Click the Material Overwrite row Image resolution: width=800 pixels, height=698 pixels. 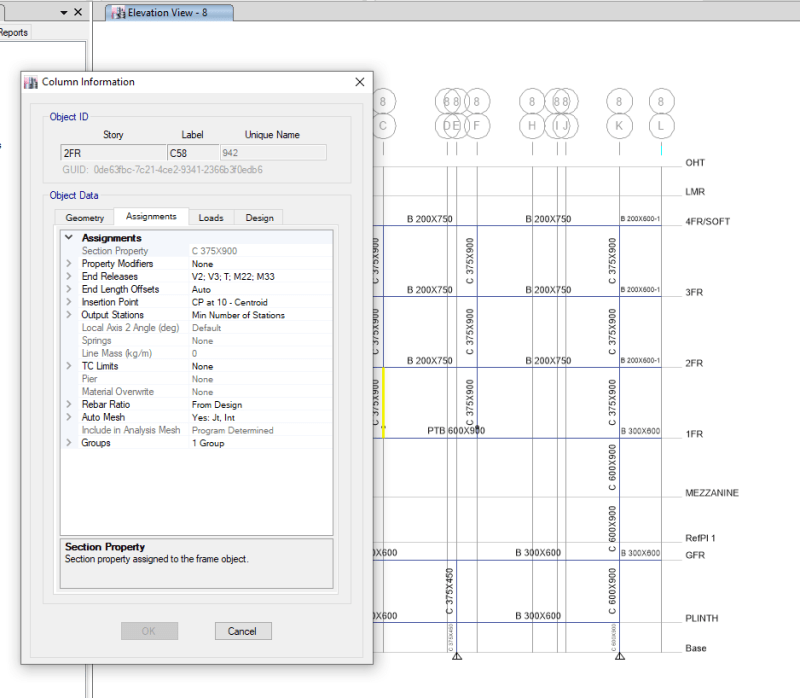pyautogui.click(x=196, y=391)
